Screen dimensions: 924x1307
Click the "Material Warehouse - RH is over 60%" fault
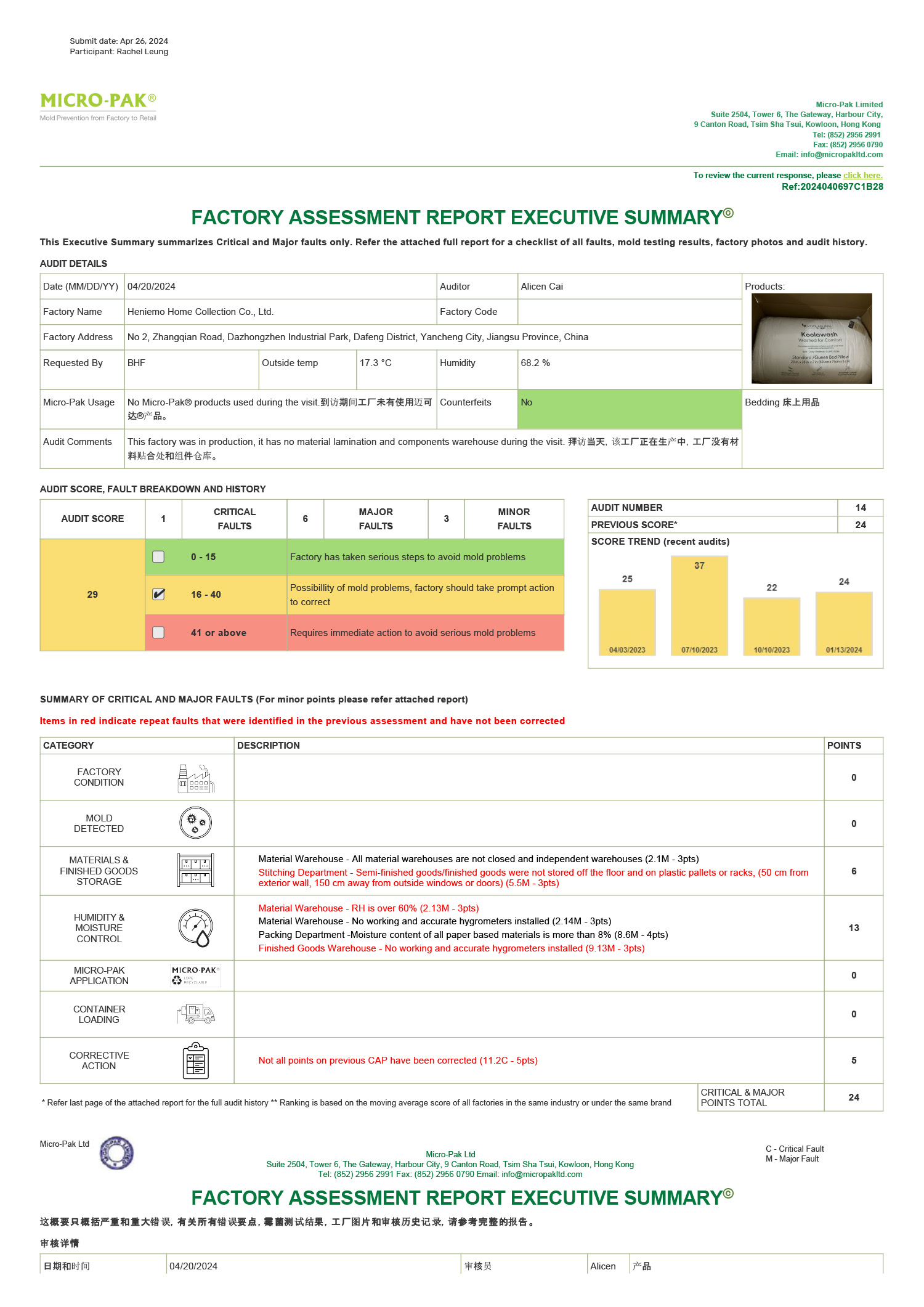point(368,908)
